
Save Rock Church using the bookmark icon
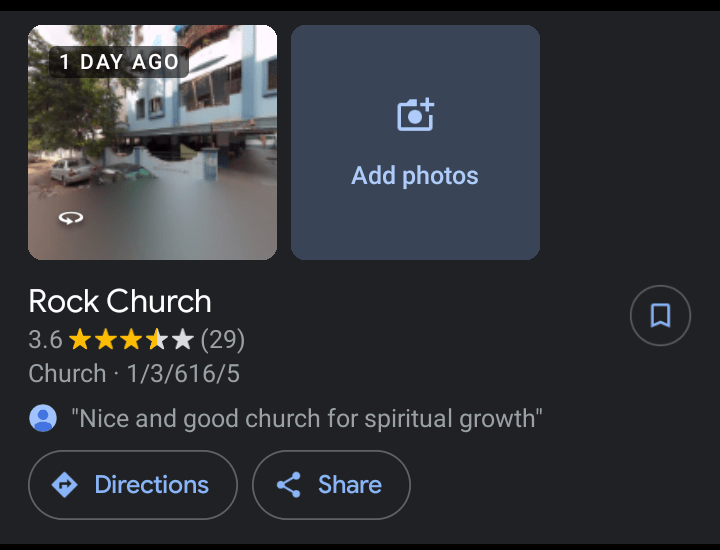(660, 316)
